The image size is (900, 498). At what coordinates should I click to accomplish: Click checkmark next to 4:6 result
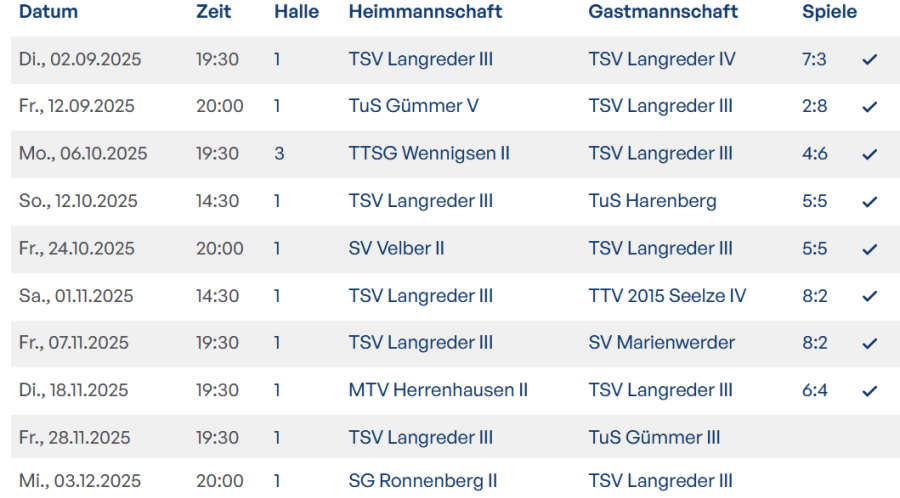tap(869, 154)
